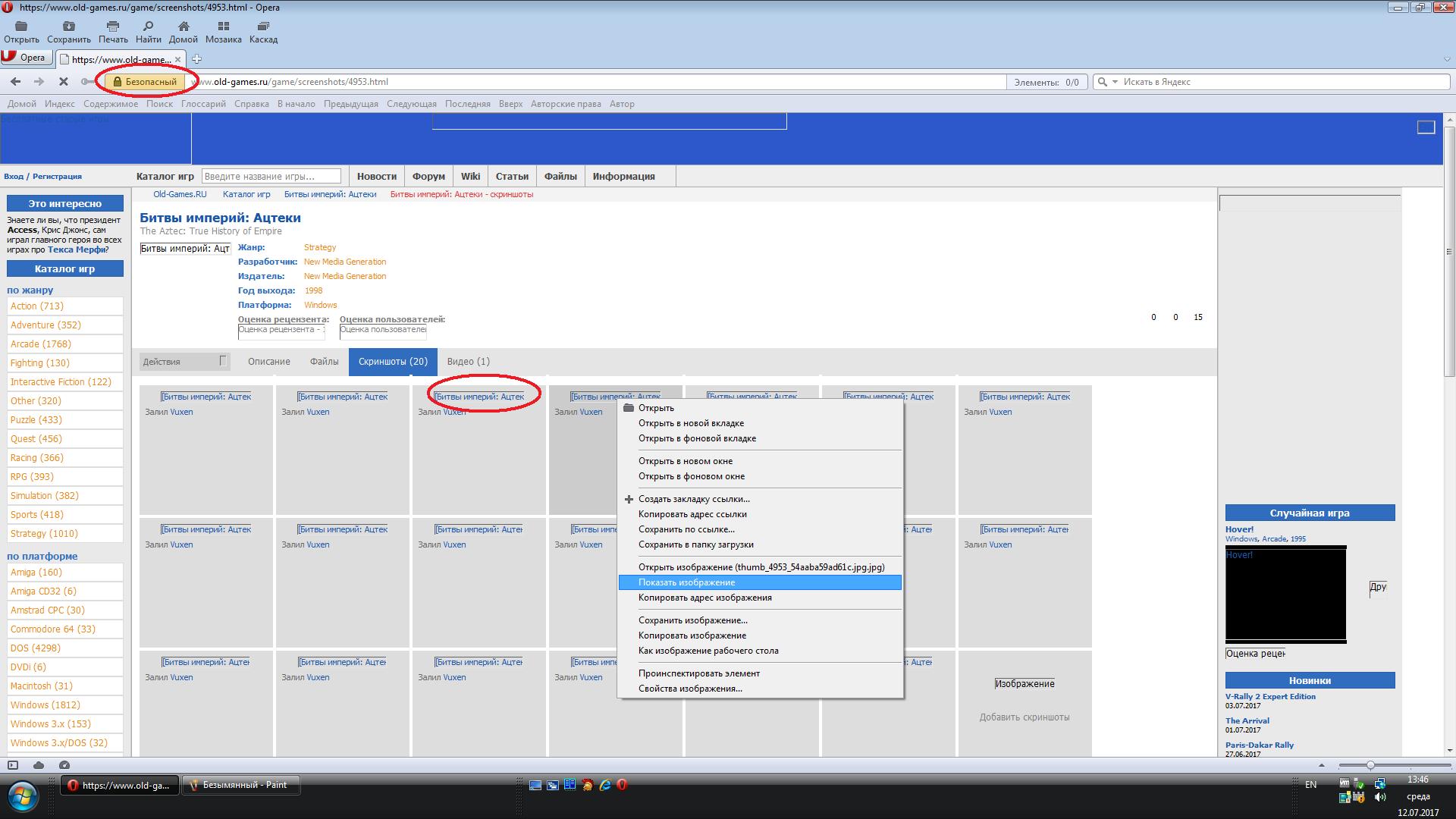Click the Каскад cascade windows icon
The height and width of the screenshot is (819, 1456).
click(x=263, y=27)
